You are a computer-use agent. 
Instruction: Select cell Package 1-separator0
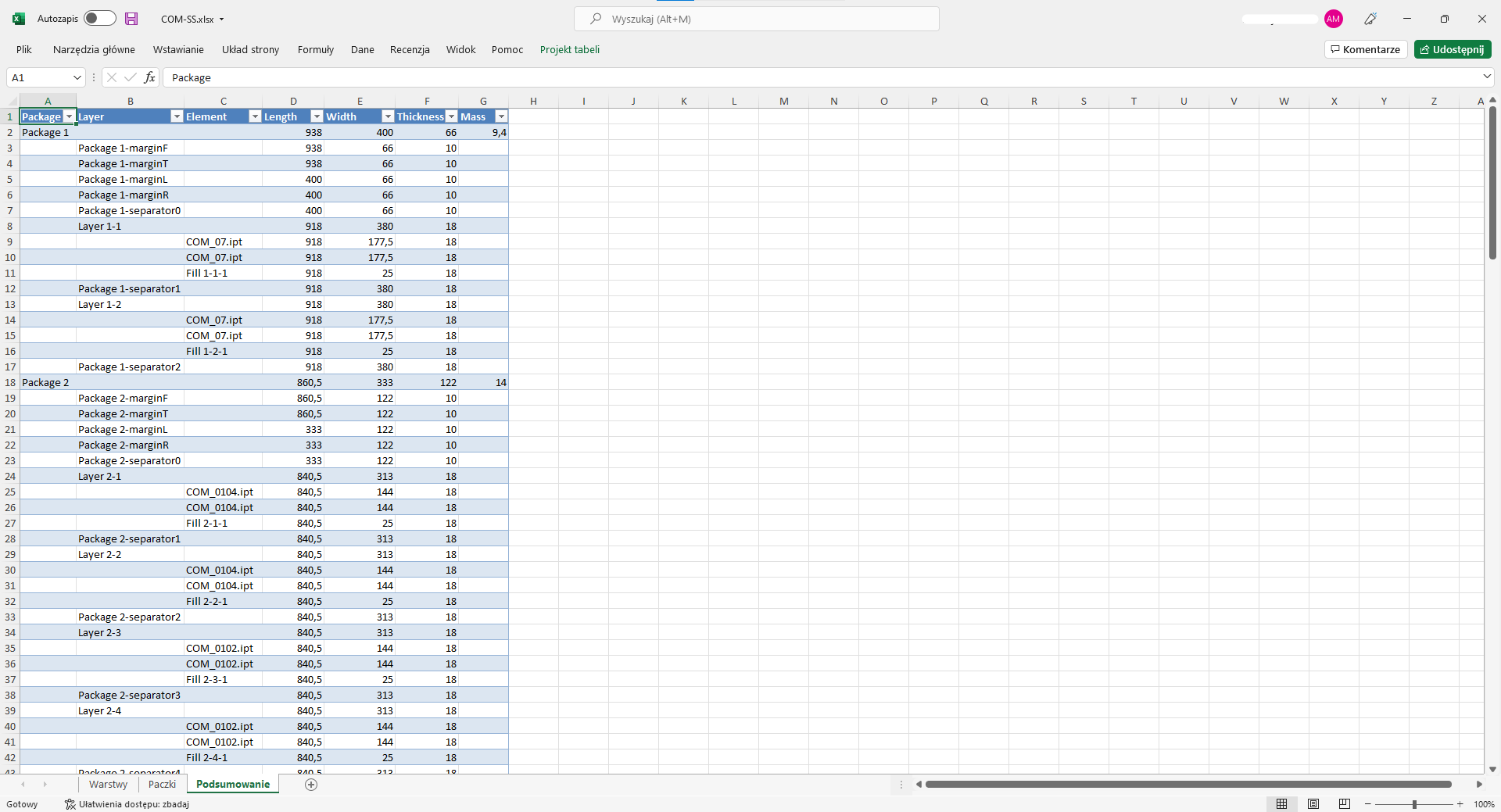[130, 210]
